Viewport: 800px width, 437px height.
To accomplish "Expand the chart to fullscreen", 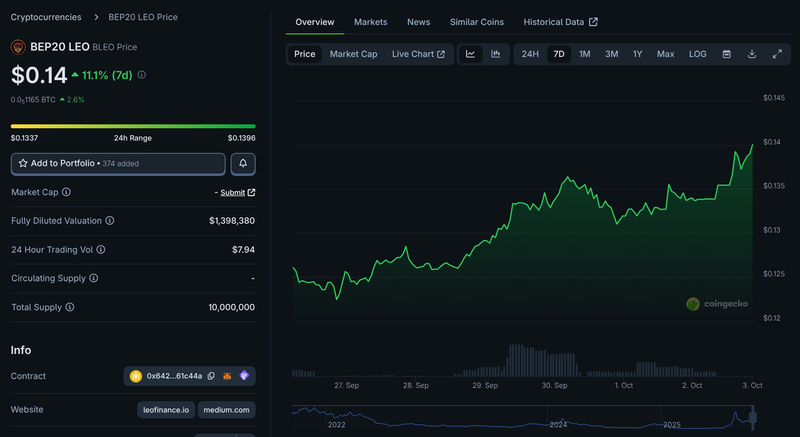I will 777,54.
